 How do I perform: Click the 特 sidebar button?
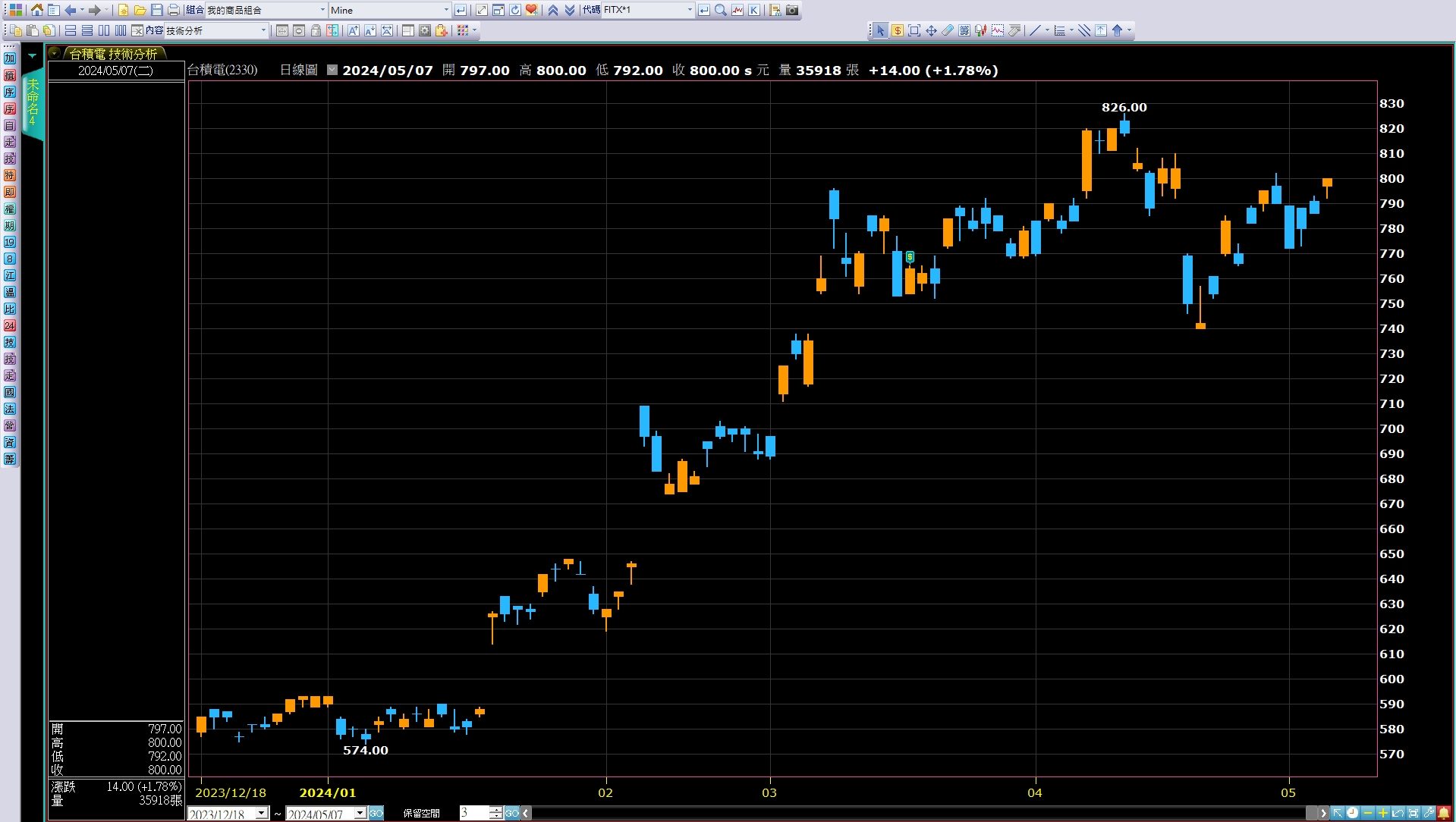click(x=10, y=175)
